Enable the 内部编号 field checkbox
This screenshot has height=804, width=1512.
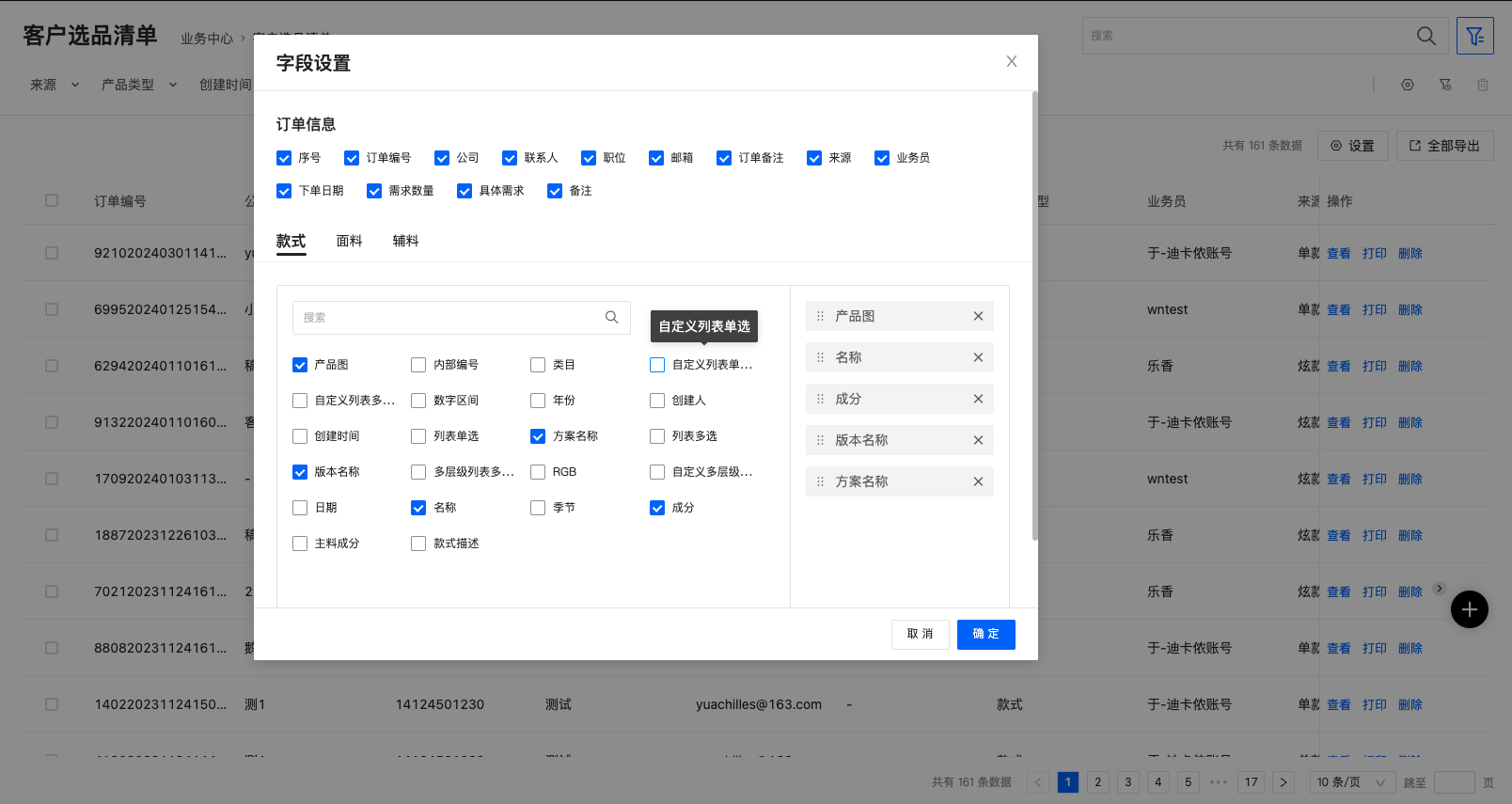(x=418, y=365)
